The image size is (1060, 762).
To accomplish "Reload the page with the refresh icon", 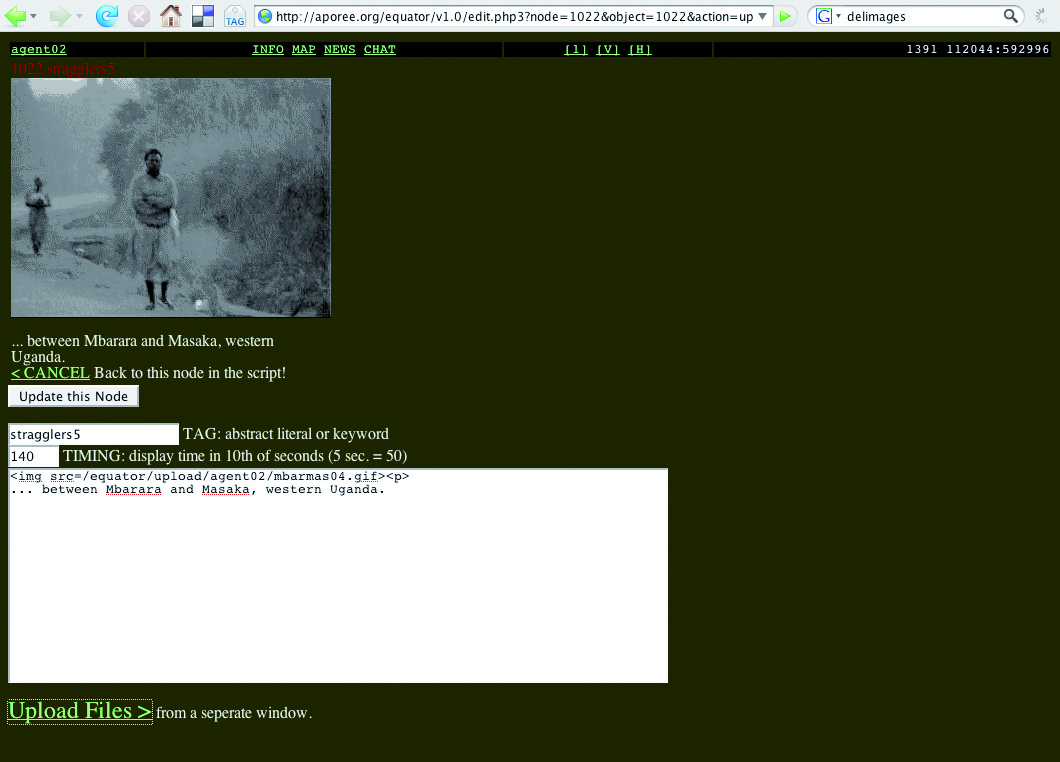I will click(x=107, y=16).
